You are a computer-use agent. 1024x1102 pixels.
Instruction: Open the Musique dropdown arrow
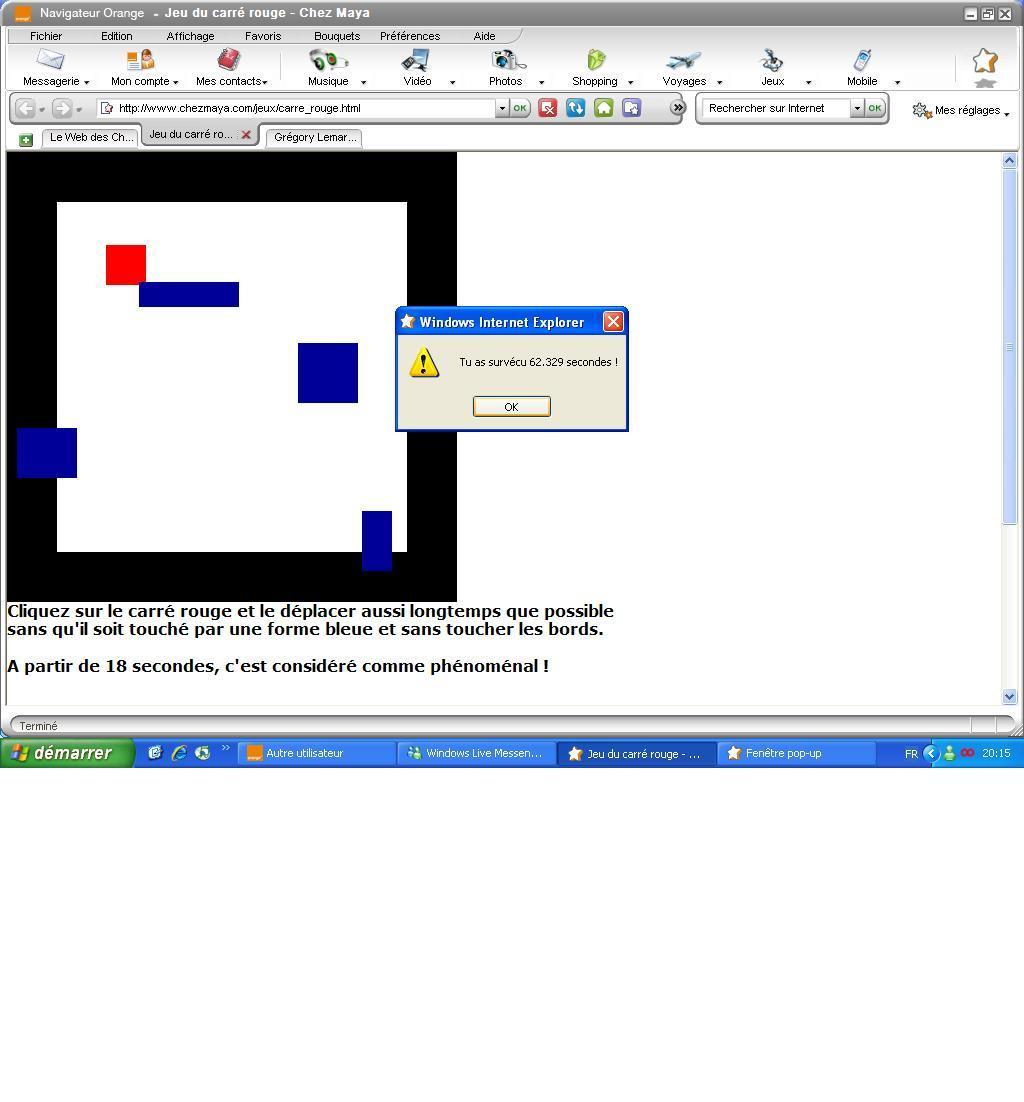click(363, 82)
